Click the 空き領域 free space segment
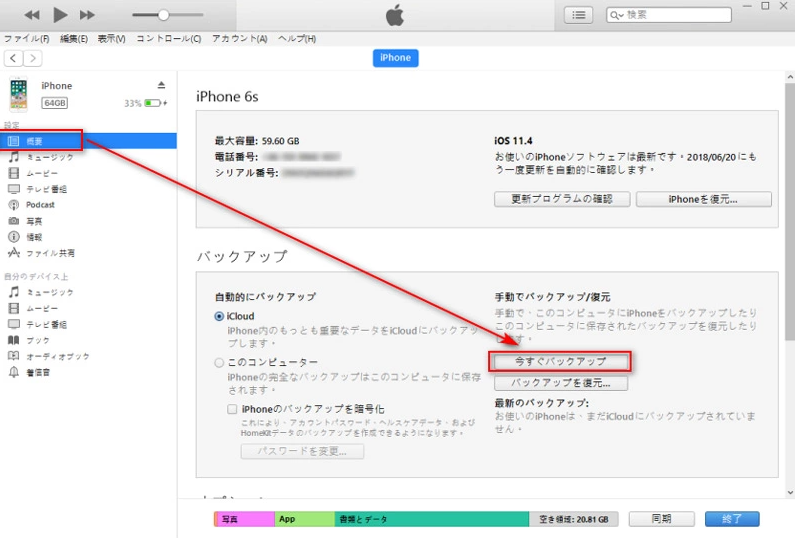This screenshot has height=538, width=797. (x=573, y=519)
